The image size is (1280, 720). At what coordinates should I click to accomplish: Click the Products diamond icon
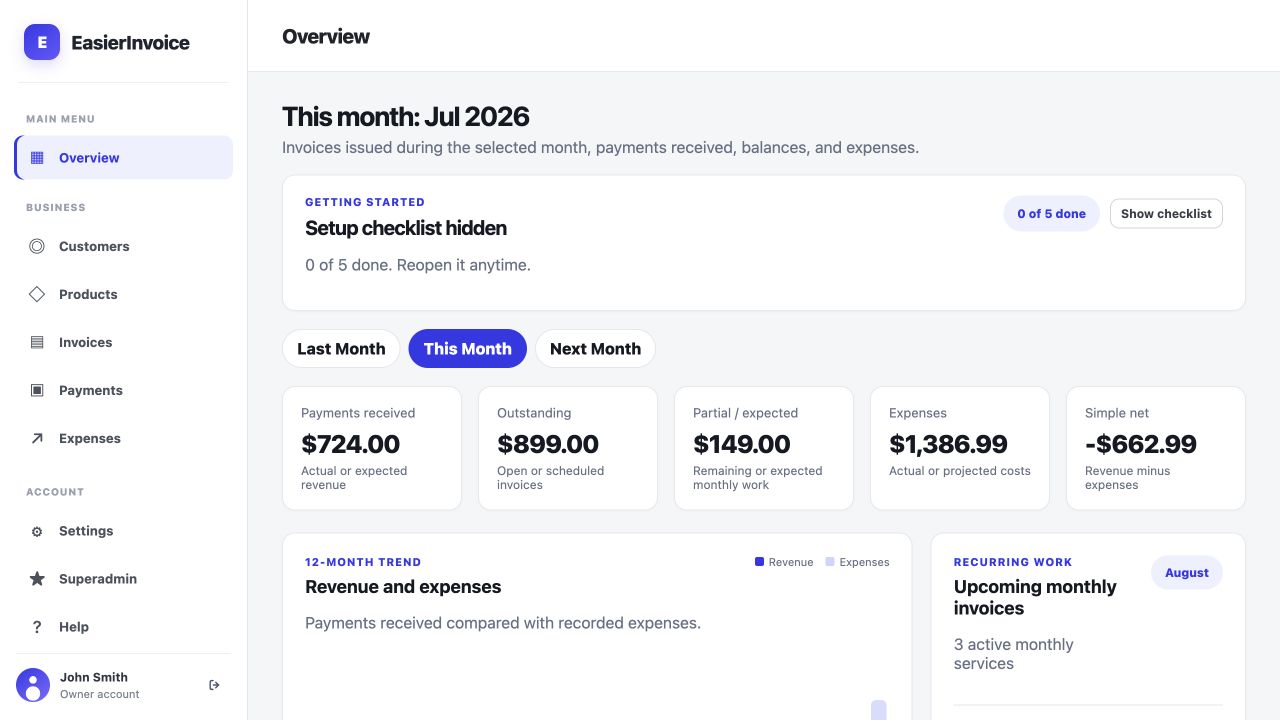(x=37, y=294)
